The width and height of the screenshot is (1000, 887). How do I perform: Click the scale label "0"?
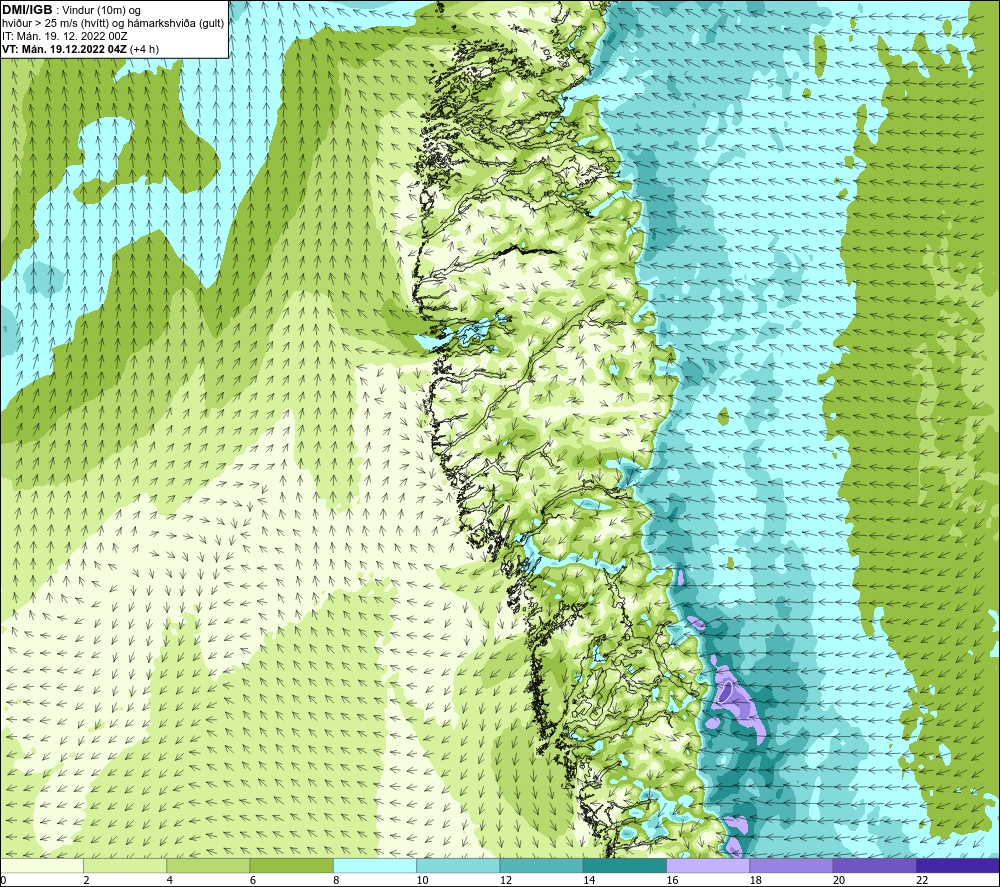click(x=3, y=880)
